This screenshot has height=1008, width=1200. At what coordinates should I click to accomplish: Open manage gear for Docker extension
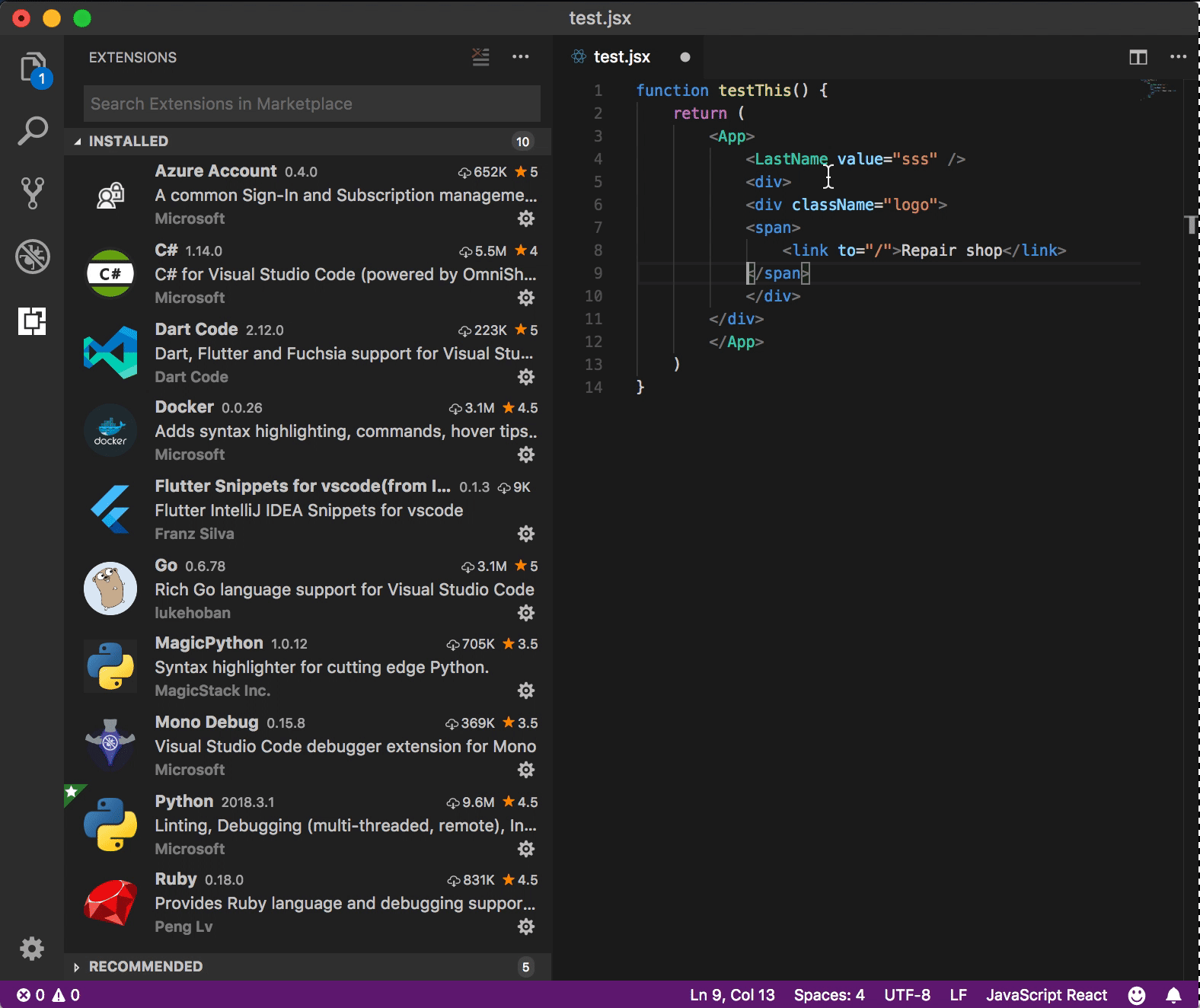coord(526,455)
